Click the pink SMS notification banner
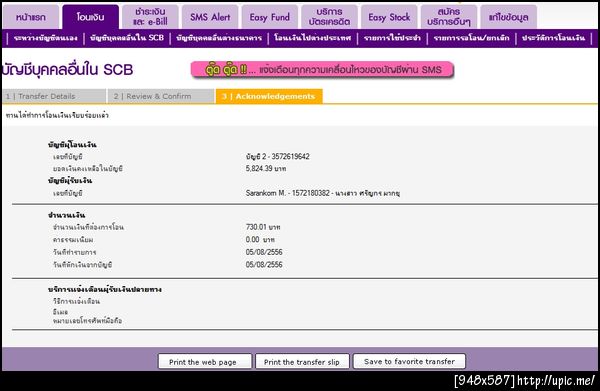 coord(322,70)
